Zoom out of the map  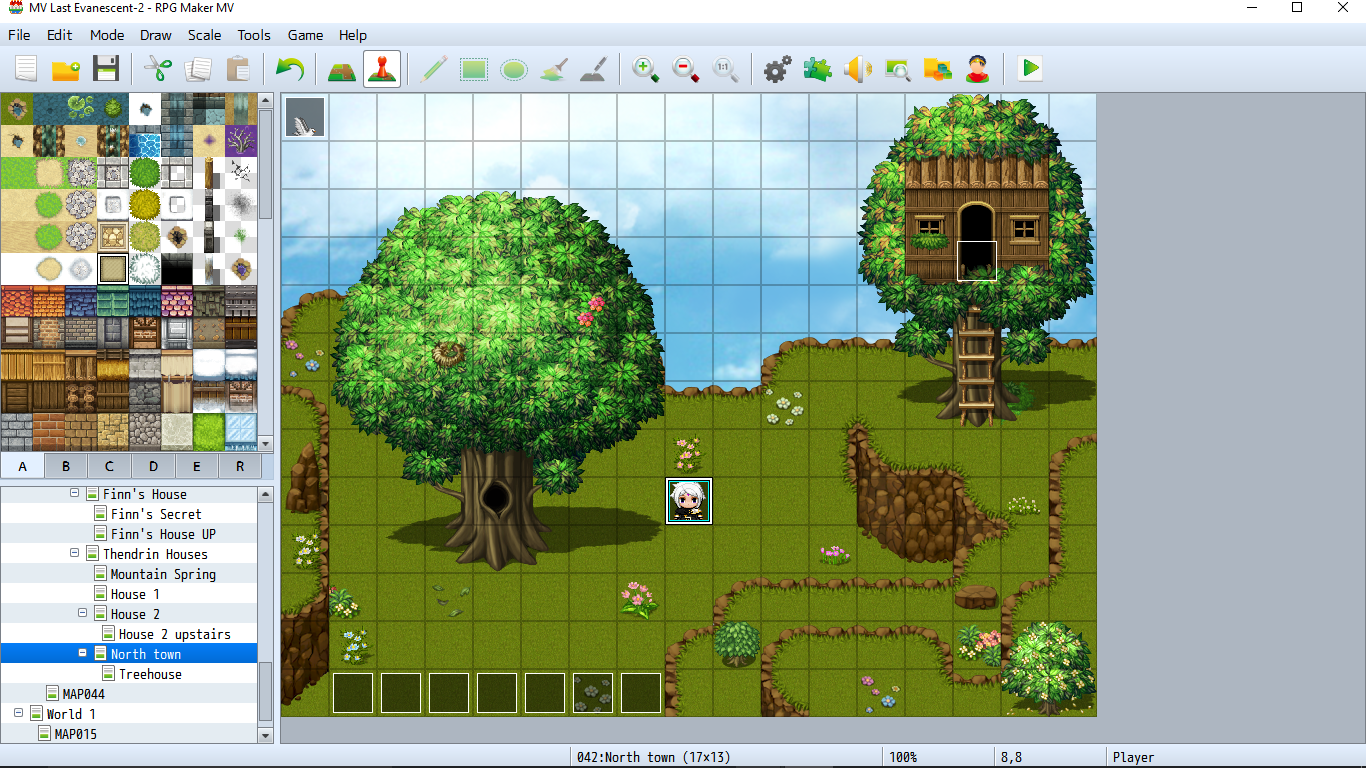tap(686, 69)
